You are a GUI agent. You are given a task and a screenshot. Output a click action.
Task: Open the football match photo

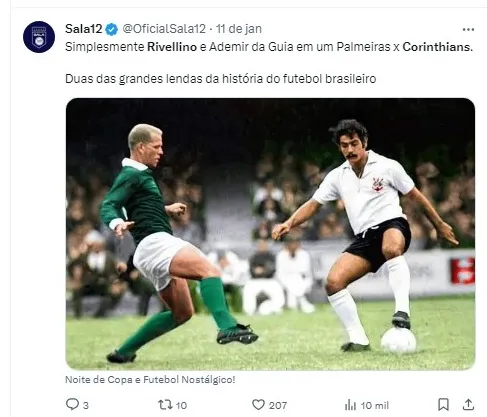[270, 234]
